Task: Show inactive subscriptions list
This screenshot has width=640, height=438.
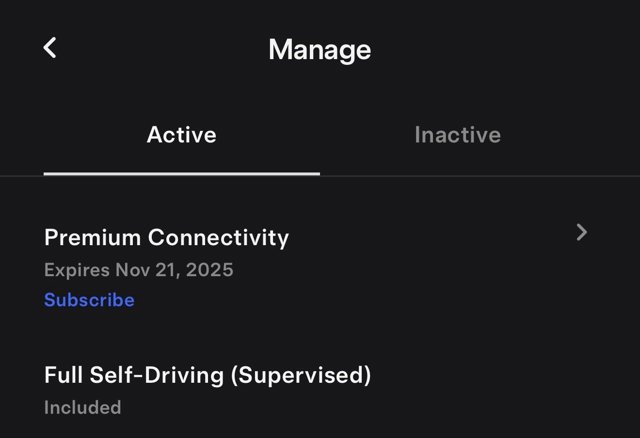Action: coord(457,135)
